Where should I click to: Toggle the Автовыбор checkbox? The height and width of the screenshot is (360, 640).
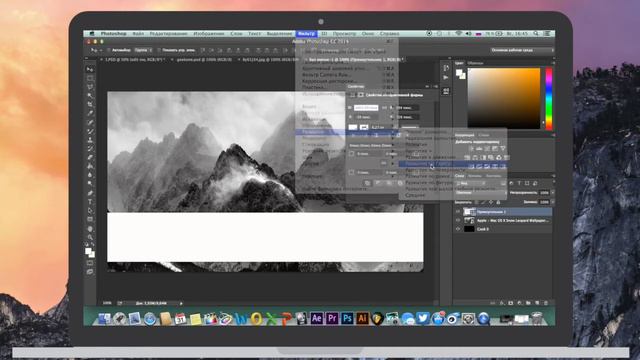[x=109, y=50]
